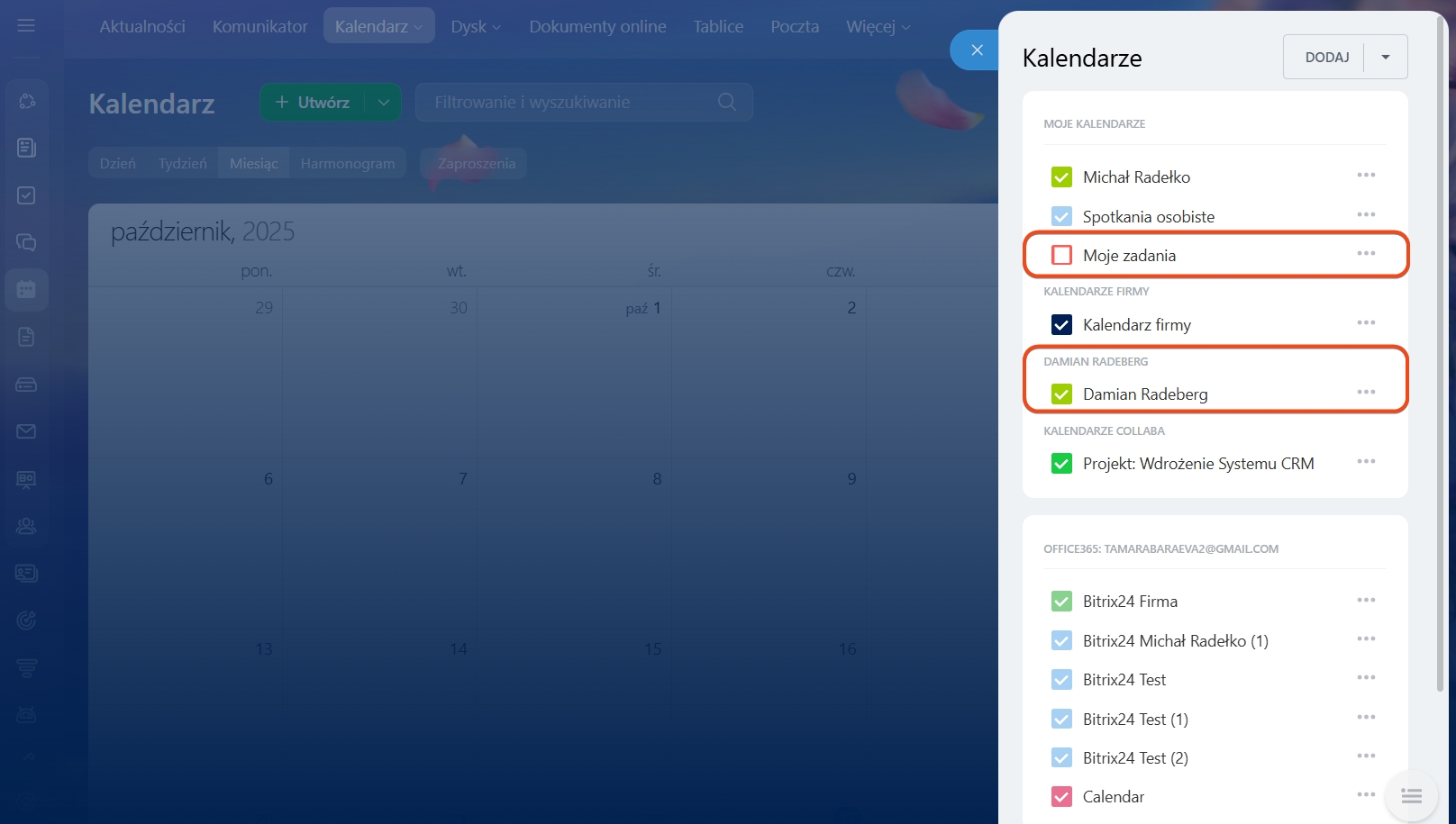Click the OFFICE365: TAMARABARAEVA2@GMAIL.COM section header
Screen dimensions: 1456x824
pyautogui.click(x=1160, y=548)
